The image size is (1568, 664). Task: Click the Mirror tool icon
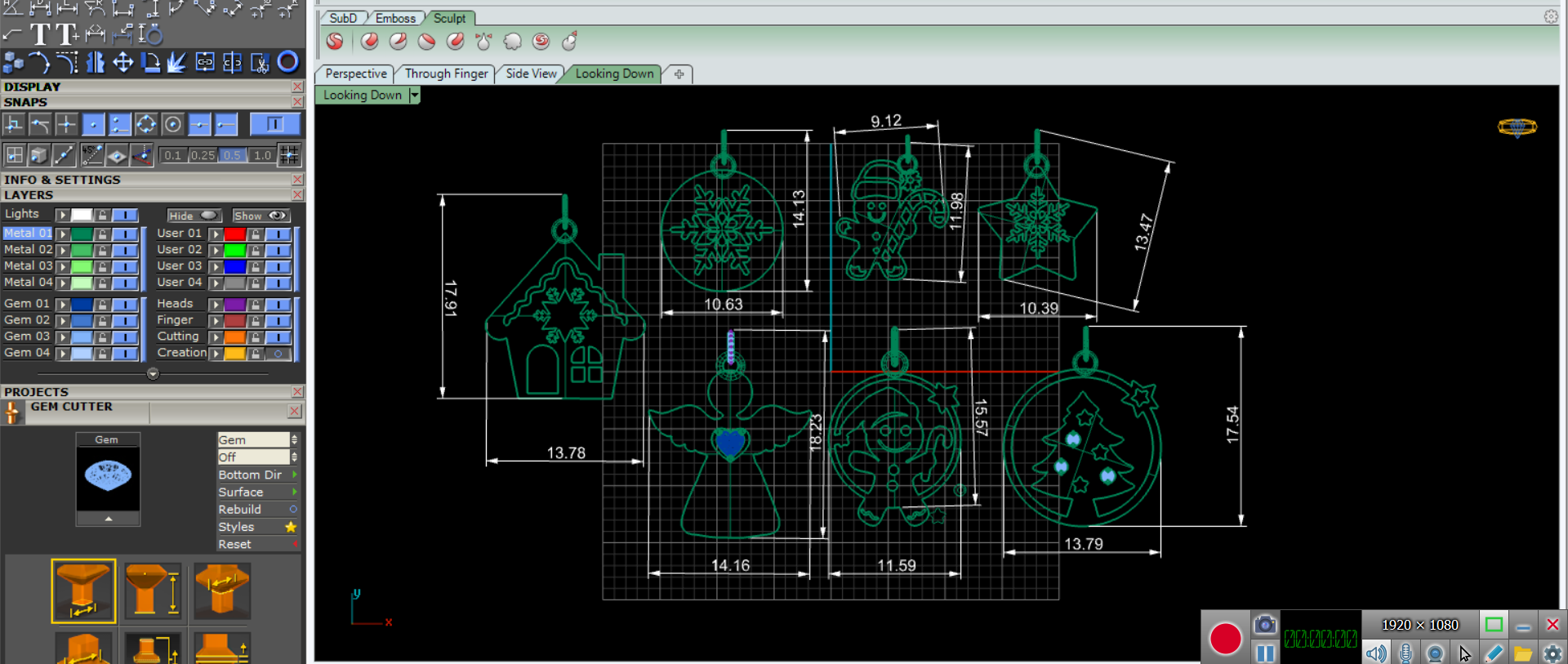(x=96, y=62)
